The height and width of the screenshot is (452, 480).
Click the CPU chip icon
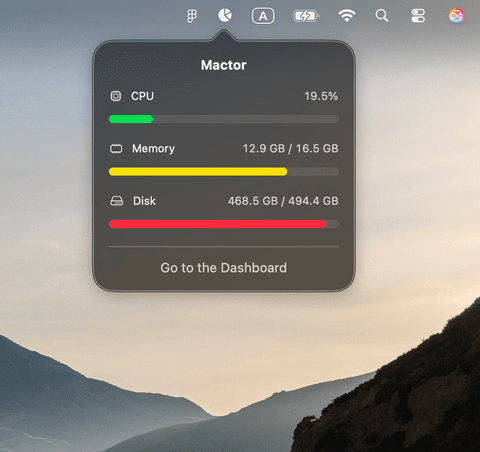[x=116, y=96]
